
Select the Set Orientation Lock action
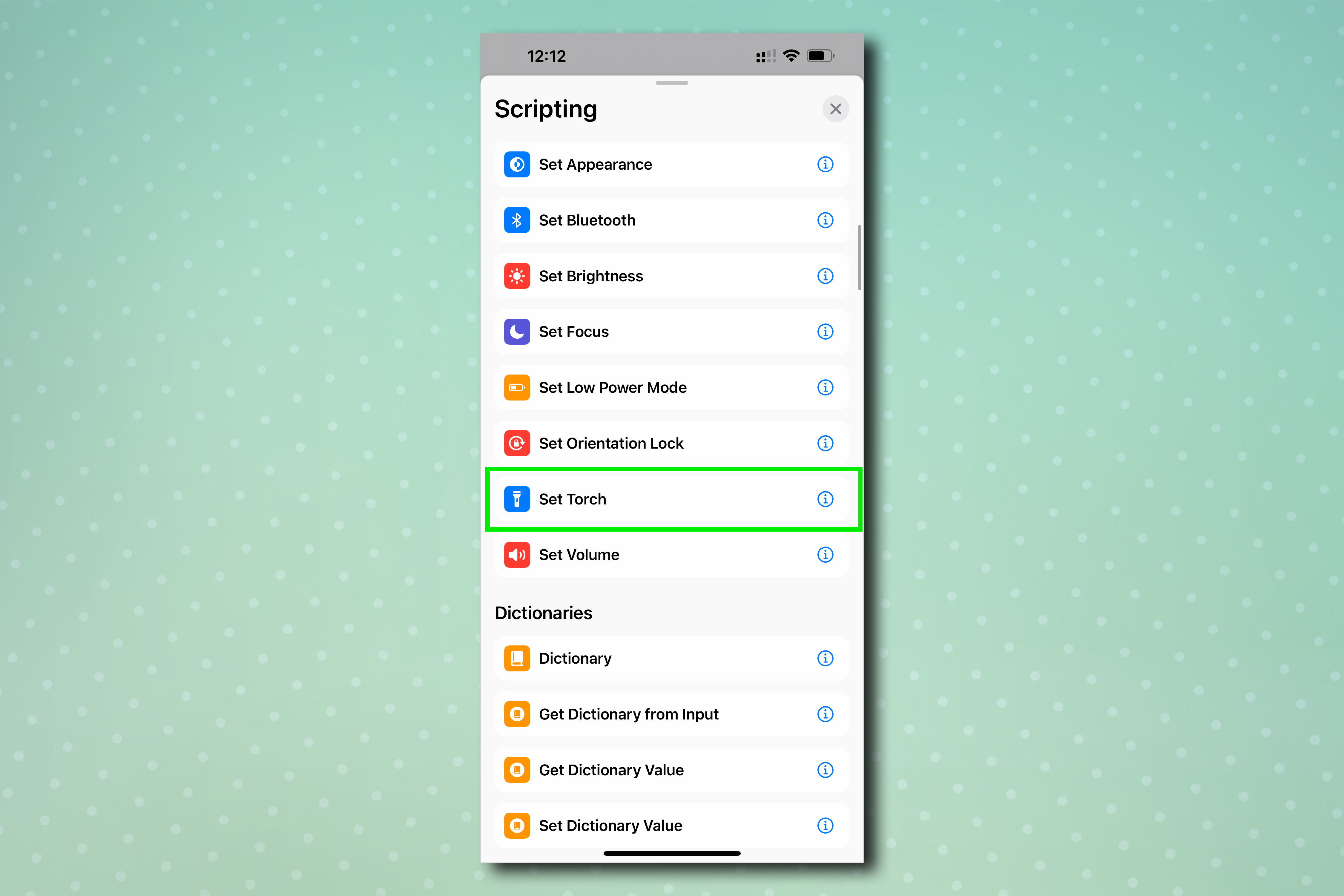[672, 442]
